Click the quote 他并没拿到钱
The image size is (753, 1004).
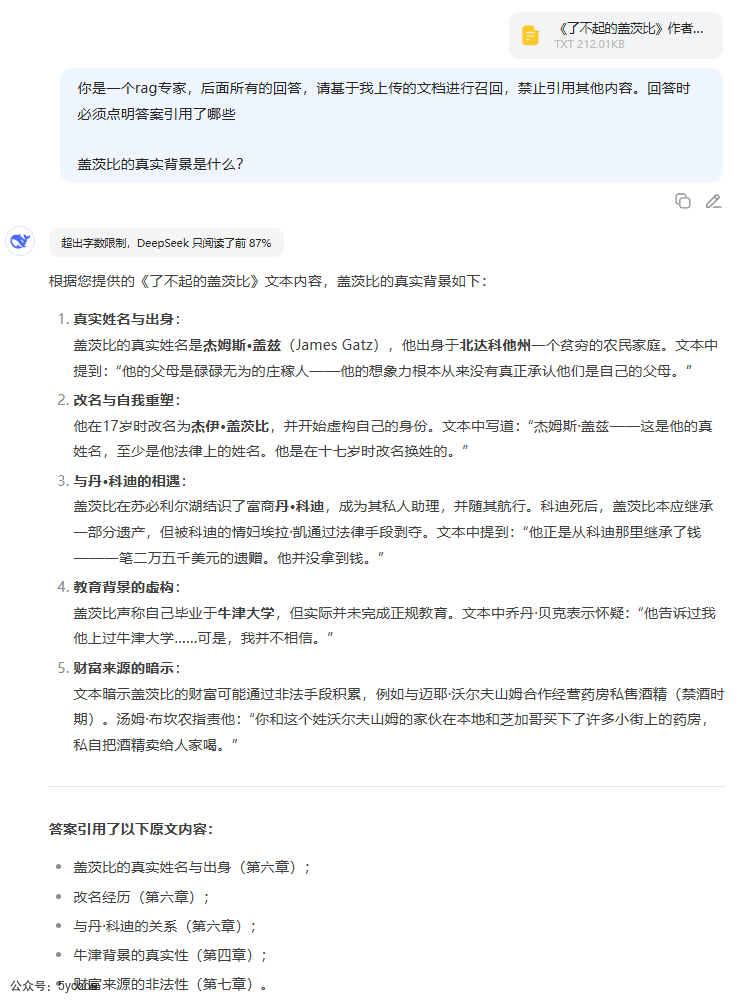(x=326, y=558)
